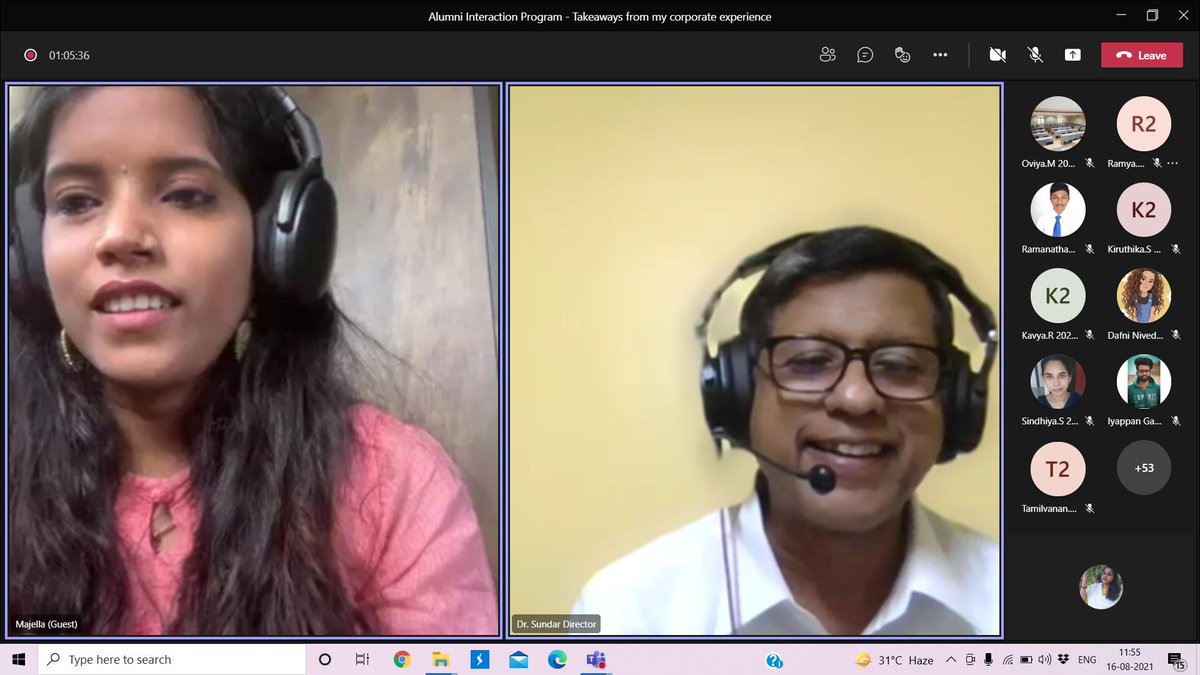Screen dimensions: 1200x675
Task: Open the meeting chat conversation
Action: (x=865, y=55)
